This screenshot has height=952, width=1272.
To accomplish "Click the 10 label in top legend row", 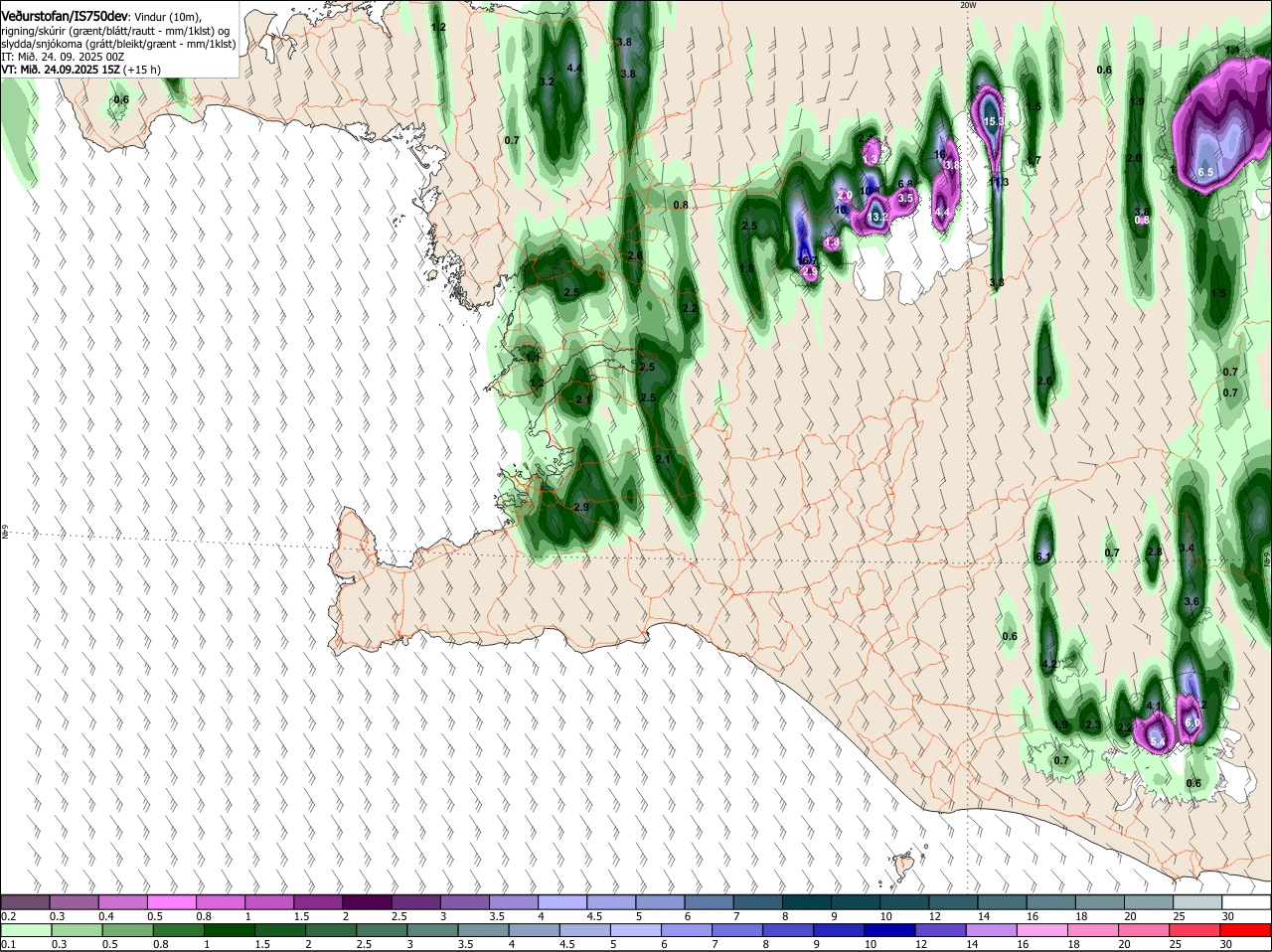I will click(x=885, y=915).
